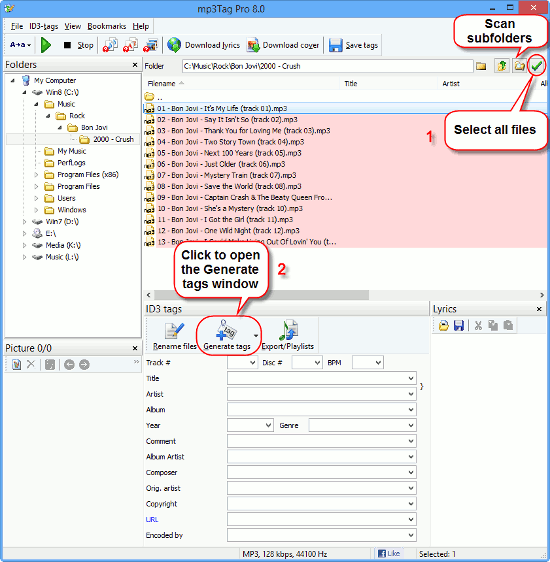
Task: Collapse the My Computer tree node
Action: click(13, 80)
